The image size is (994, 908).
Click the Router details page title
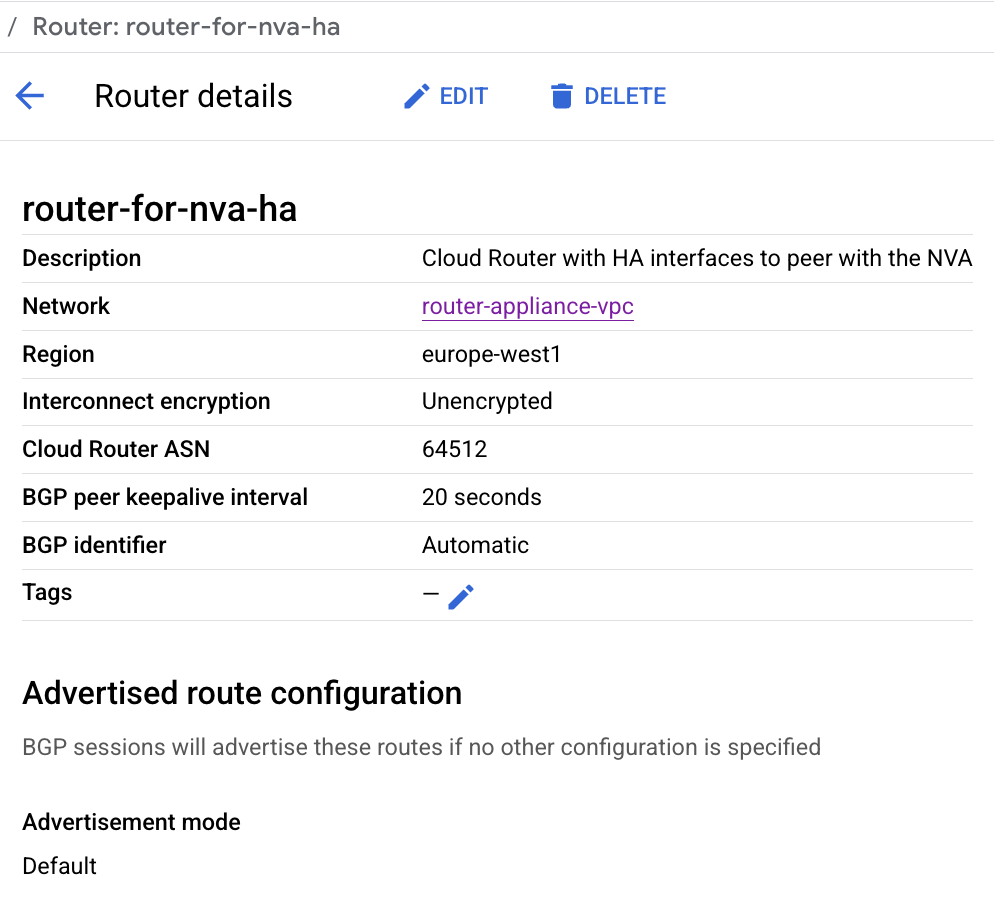[193, 96]
